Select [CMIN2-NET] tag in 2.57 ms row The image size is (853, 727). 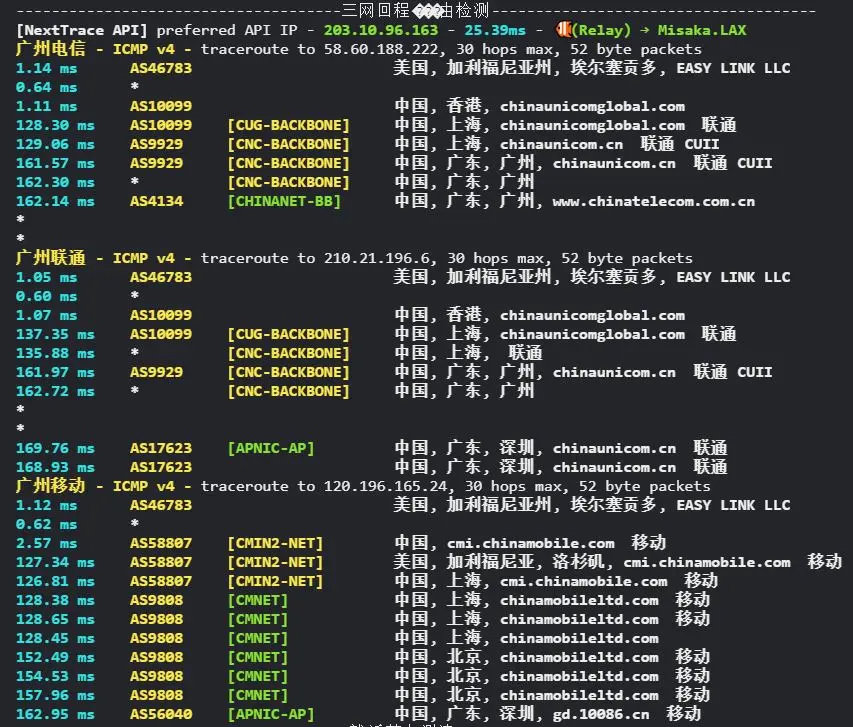click(275, 543)
